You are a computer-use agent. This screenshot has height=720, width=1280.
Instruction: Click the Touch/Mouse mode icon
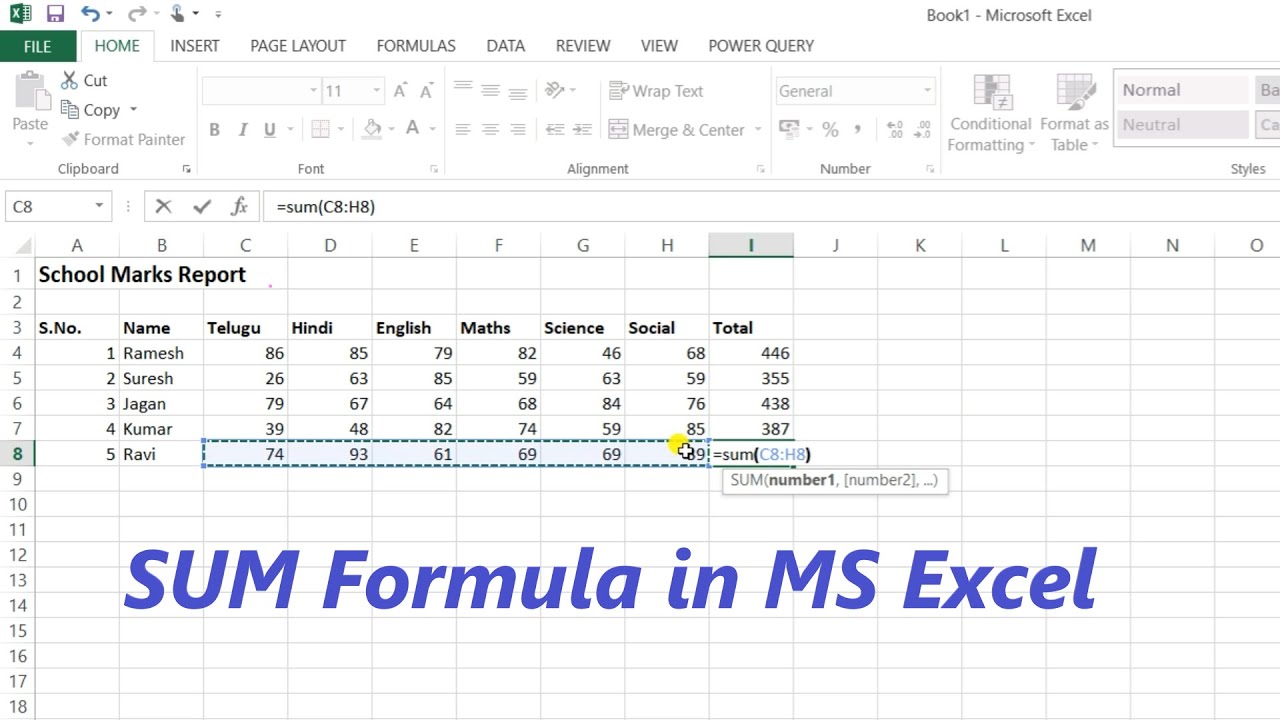coord(178,14)
